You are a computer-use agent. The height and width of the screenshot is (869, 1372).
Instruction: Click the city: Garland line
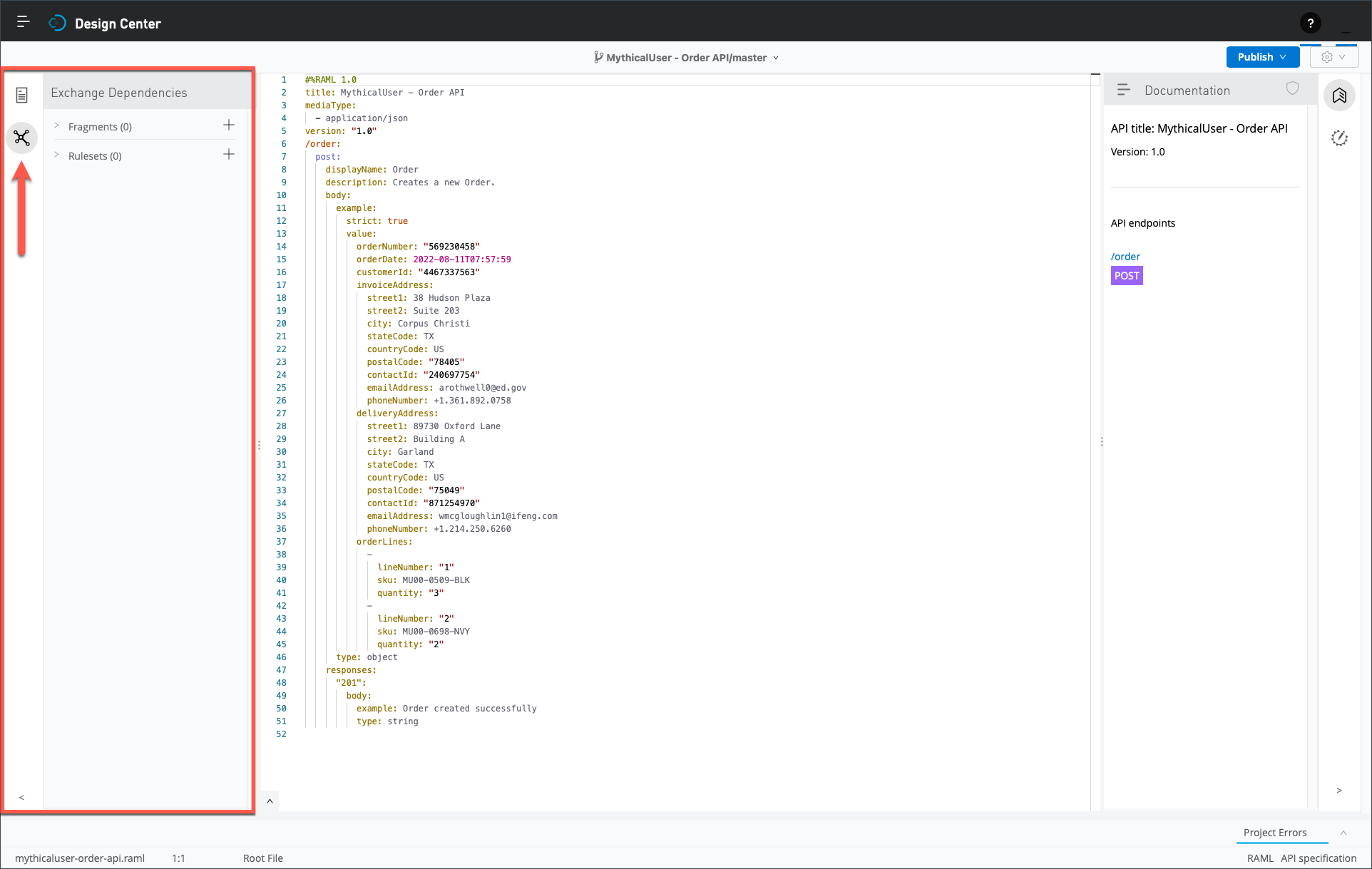pos(400,452)
